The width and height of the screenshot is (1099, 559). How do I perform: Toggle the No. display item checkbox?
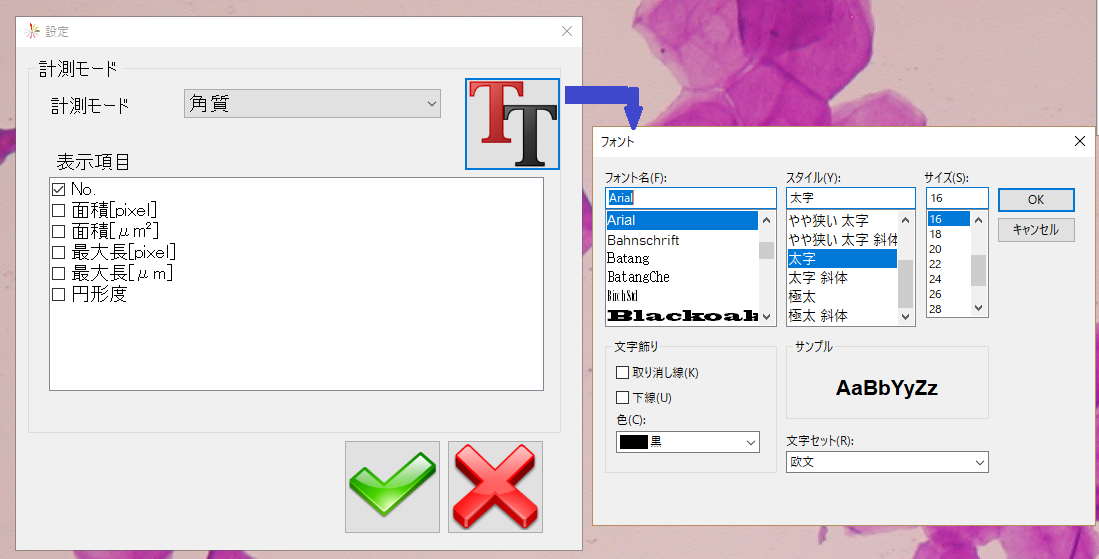coord(58,189)
